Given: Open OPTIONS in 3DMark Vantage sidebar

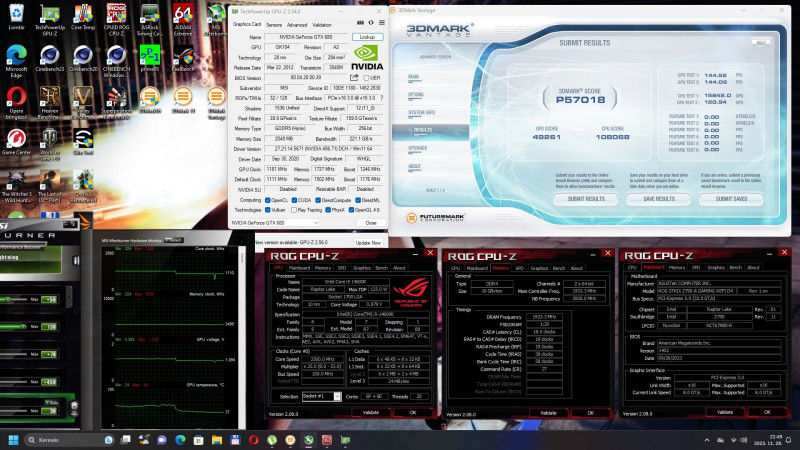Looking at the screenshot, I should click(x=416, y=95).
